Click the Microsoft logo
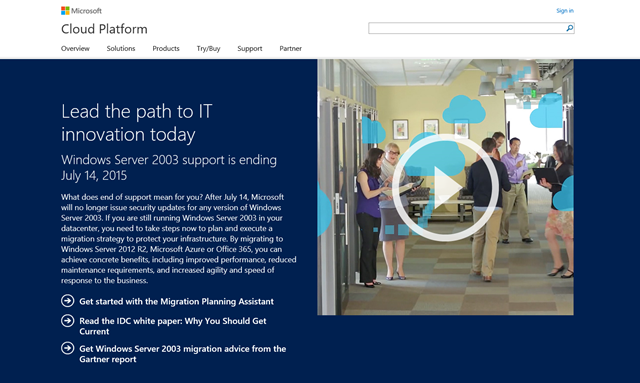The width and height of the screenshot is (640, 383). point(81,11)
